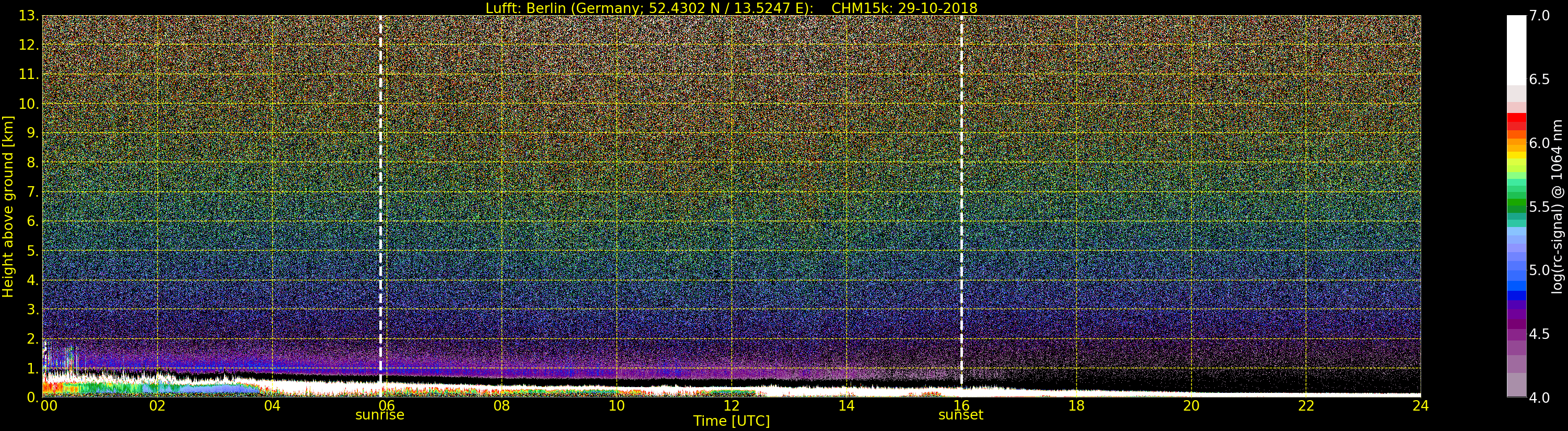
Task: Click the '04' time tick label
Action: point(272,405)
